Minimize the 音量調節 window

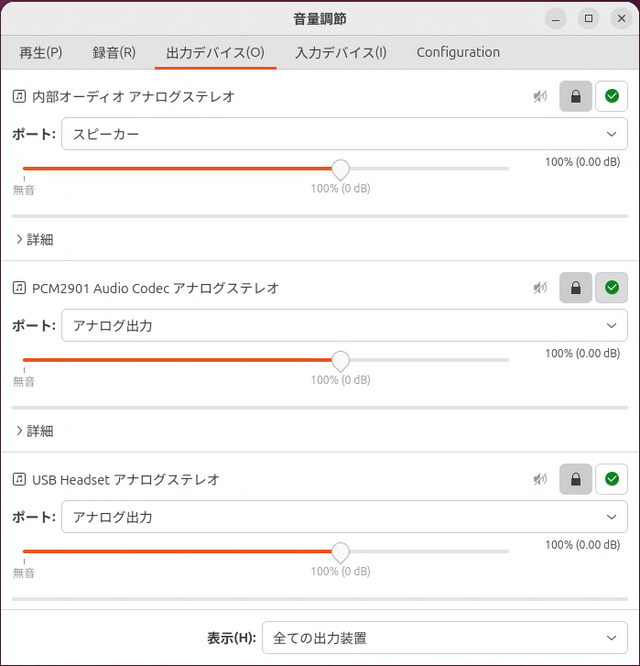(555, 19)
